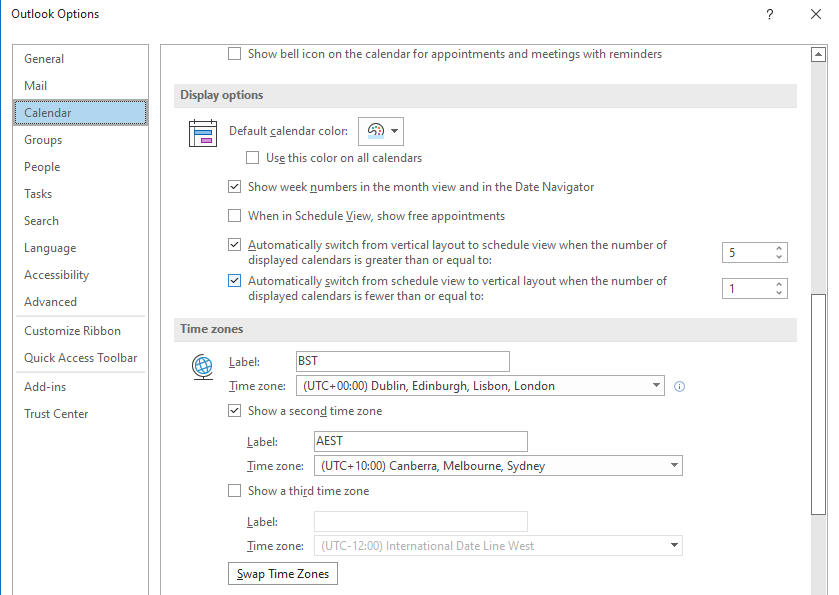Click the calendar display options icon

[203, 133]
